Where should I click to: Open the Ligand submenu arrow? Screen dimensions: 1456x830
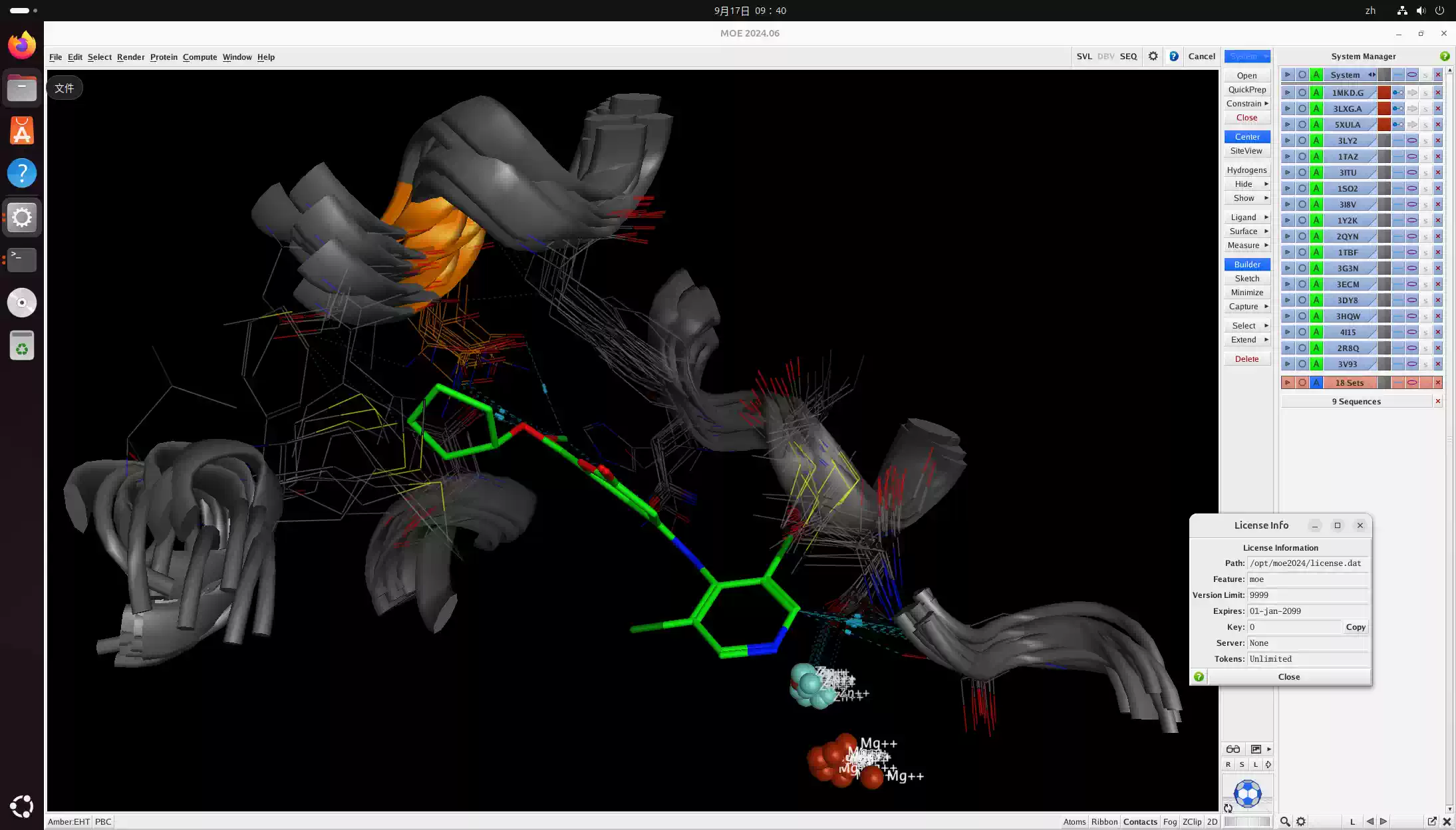(1266, 217)
